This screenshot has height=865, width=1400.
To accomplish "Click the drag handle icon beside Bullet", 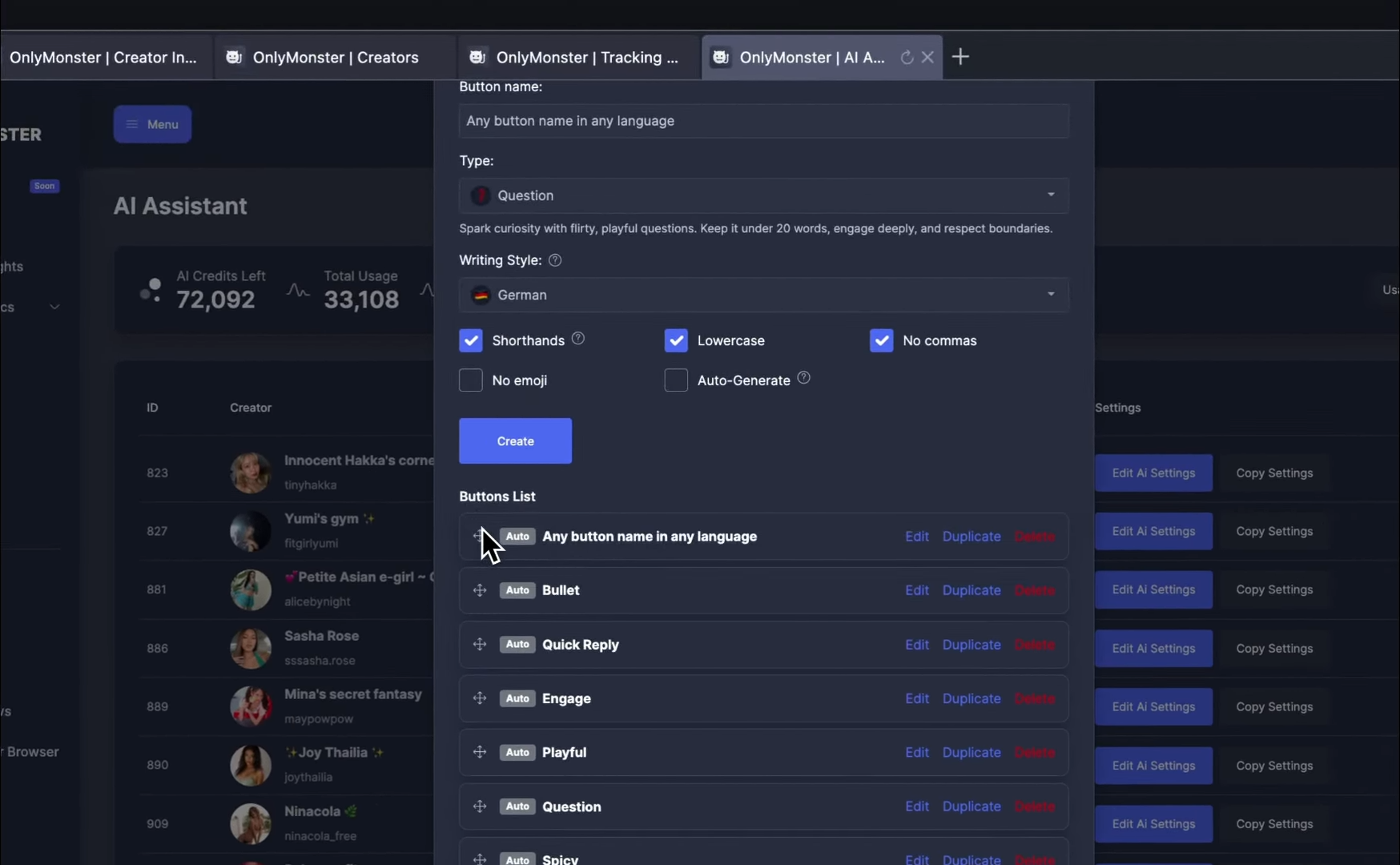I will (480, 590).
